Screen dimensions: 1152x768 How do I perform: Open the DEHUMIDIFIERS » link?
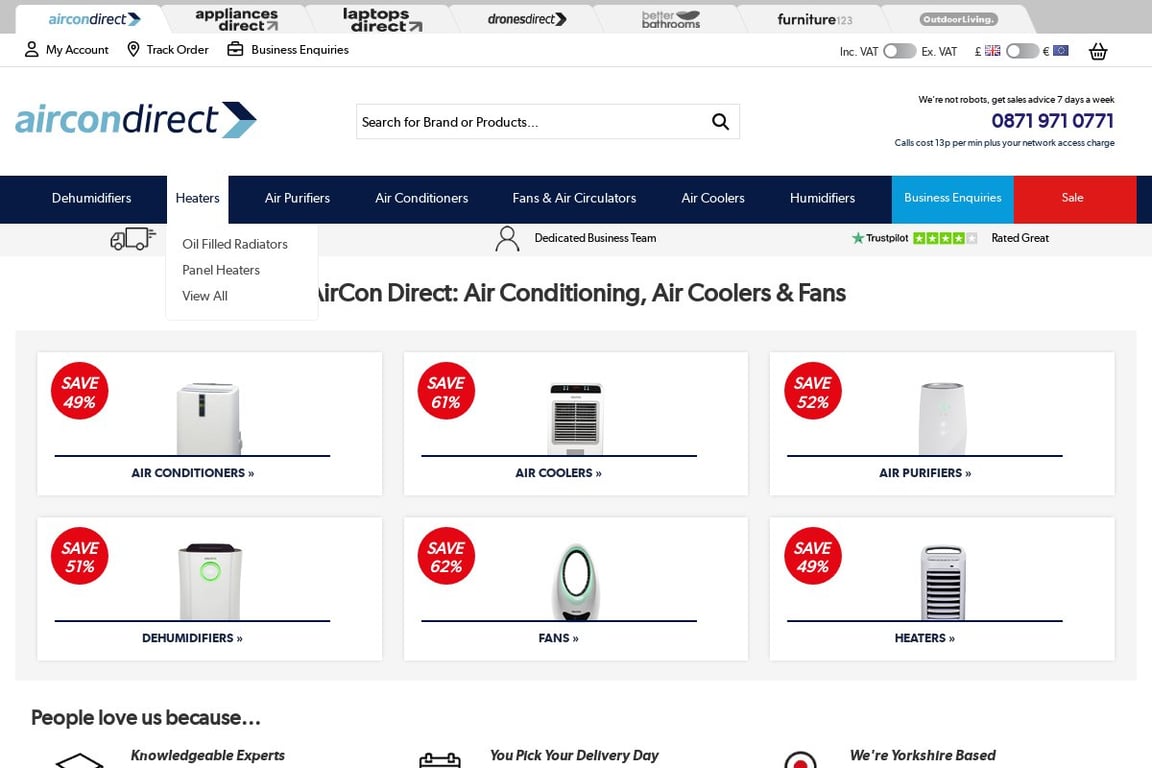point(192,638)
